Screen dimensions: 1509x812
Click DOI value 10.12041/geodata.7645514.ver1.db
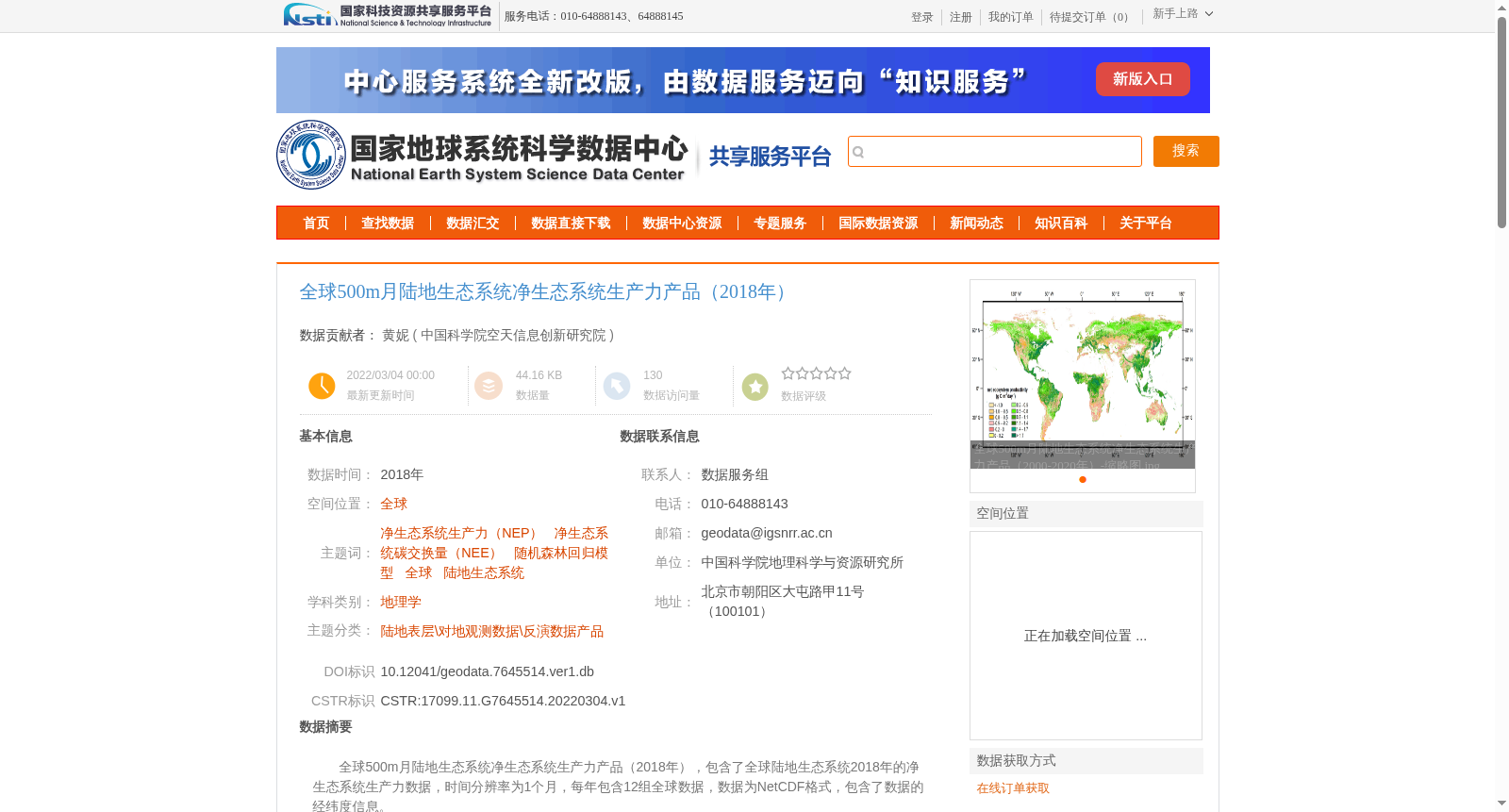tap(488, 671)
